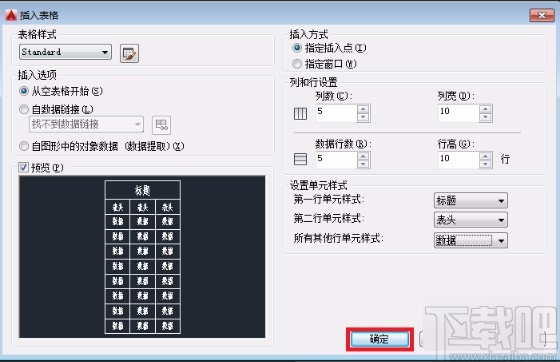
Task: Click the columns icon beside 列数
Action: click(x=300, y=114)
